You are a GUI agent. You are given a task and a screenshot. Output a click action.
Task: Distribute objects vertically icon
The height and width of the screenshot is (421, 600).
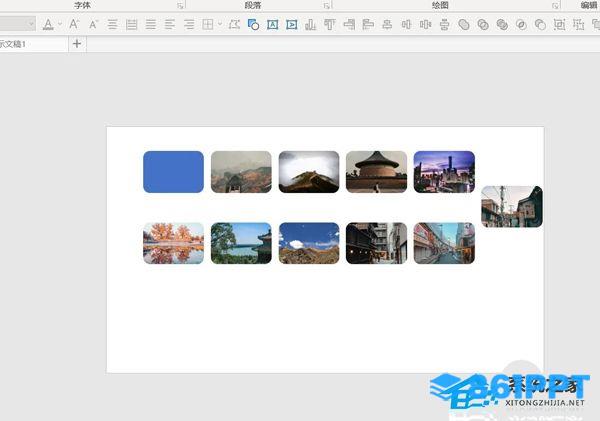[x=444, y=24]
